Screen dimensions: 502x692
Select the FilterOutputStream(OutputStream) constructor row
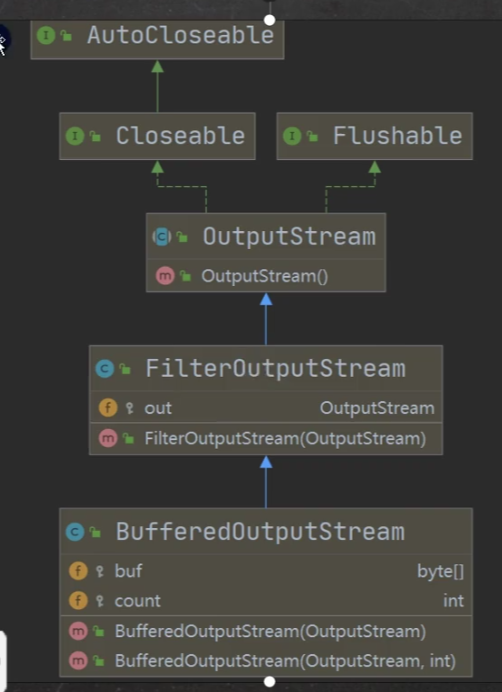[266, 439]
